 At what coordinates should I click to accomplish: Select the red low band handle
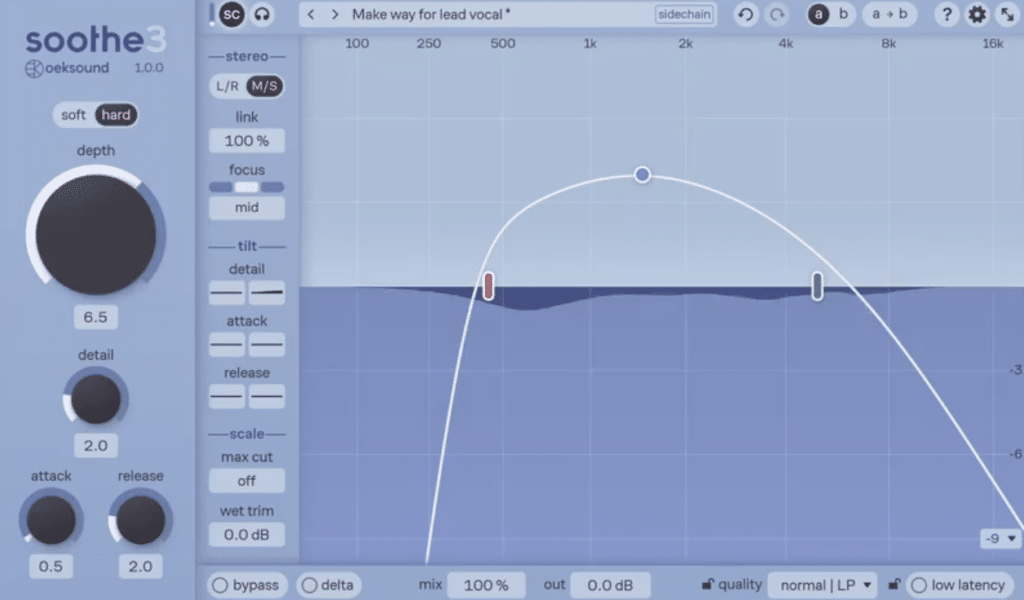tap(488, 286)
